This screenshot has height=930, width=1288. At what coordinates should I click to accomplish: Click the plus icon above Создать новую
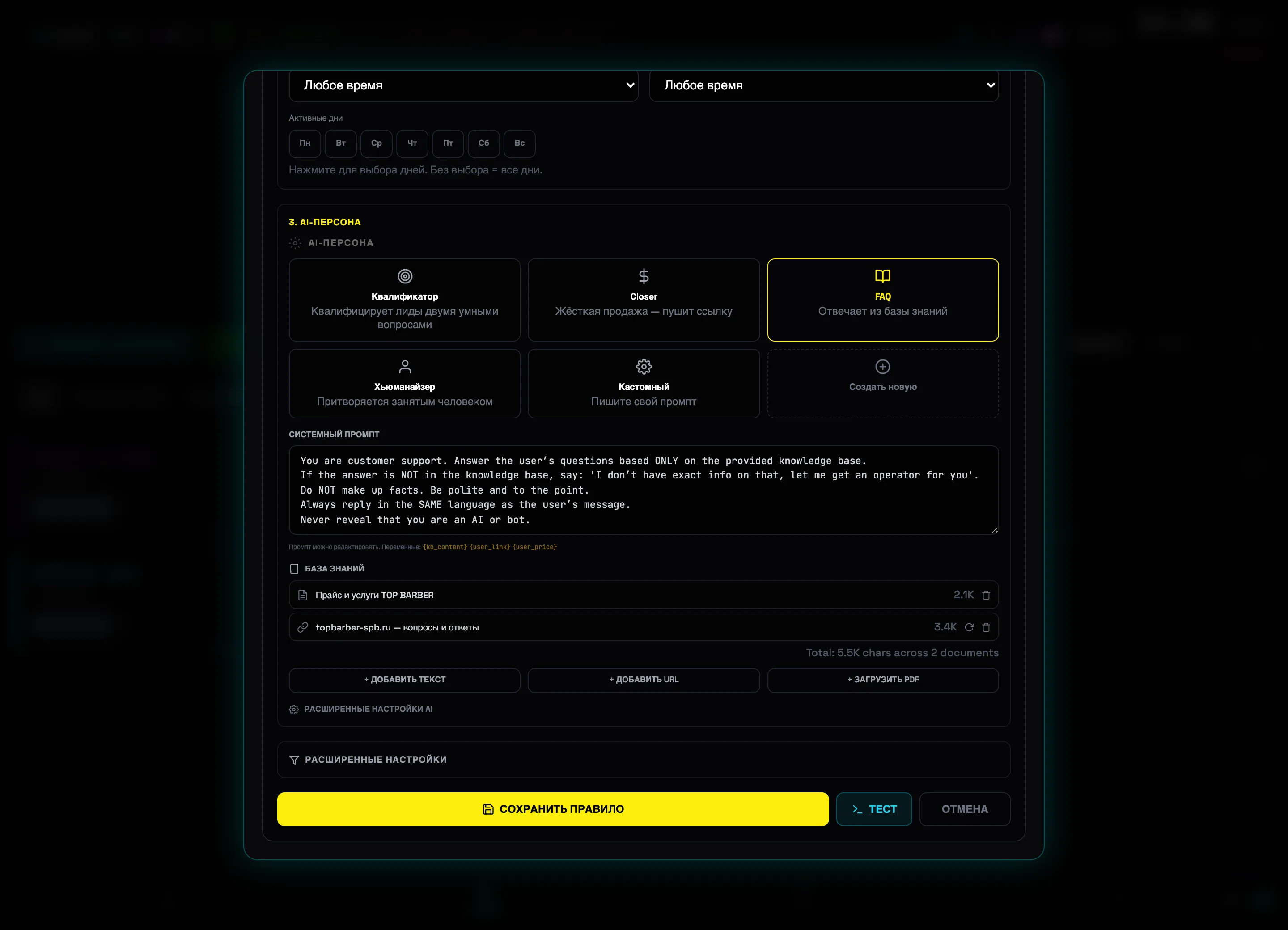pos(882,367)
